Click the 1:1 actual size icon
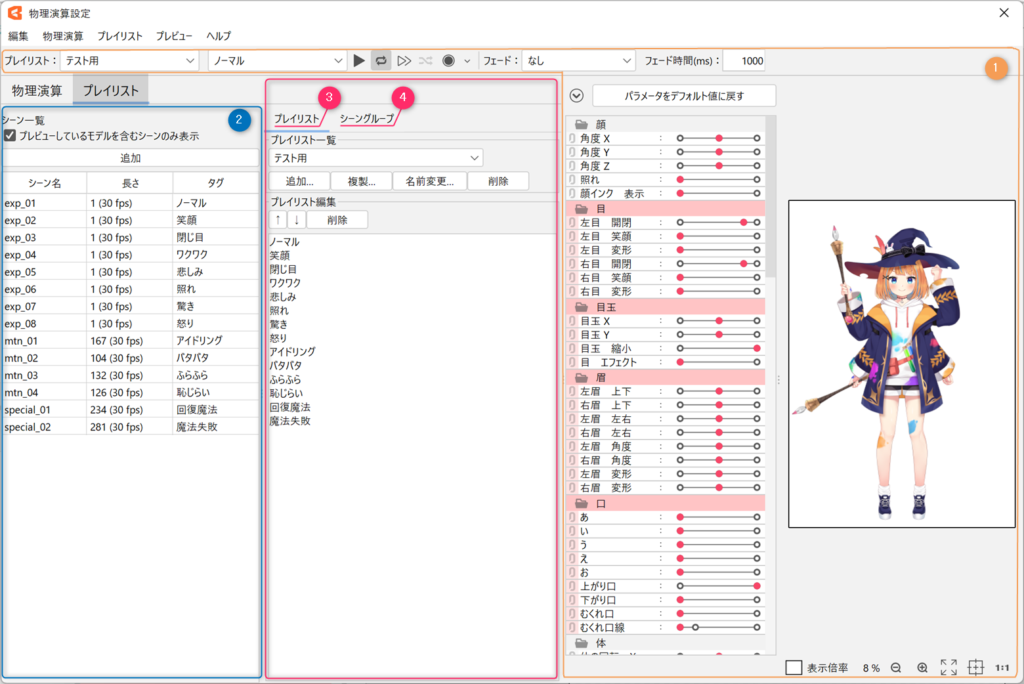The image size is (1024, 684). 1002,667
